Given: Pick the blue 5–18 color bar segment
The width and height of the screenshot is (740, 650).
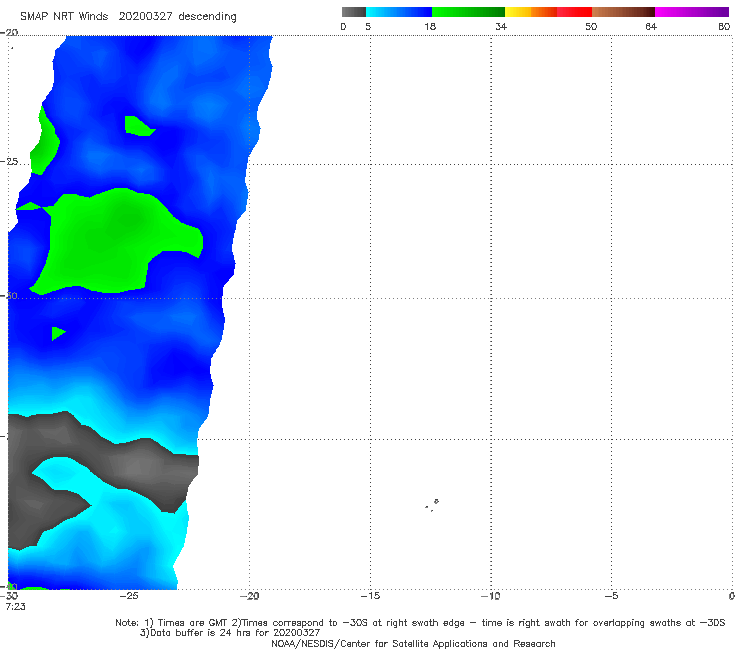Looking at the screenshot, I should pos(399,12).
